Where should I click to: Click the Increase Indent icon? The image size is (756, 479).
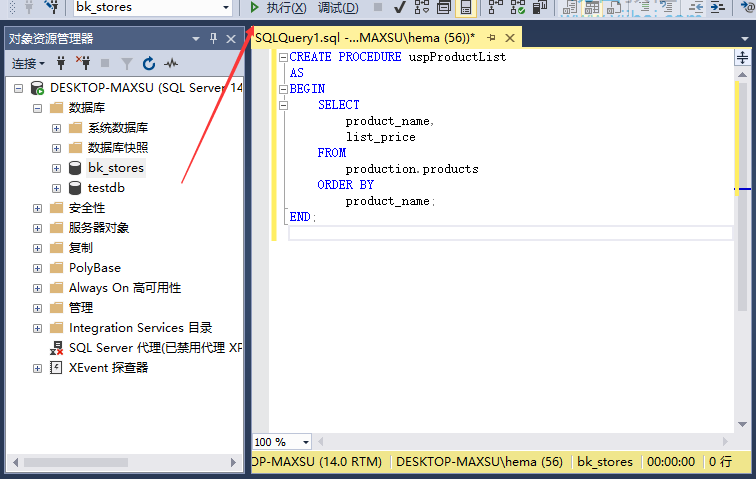coord(717,7)
